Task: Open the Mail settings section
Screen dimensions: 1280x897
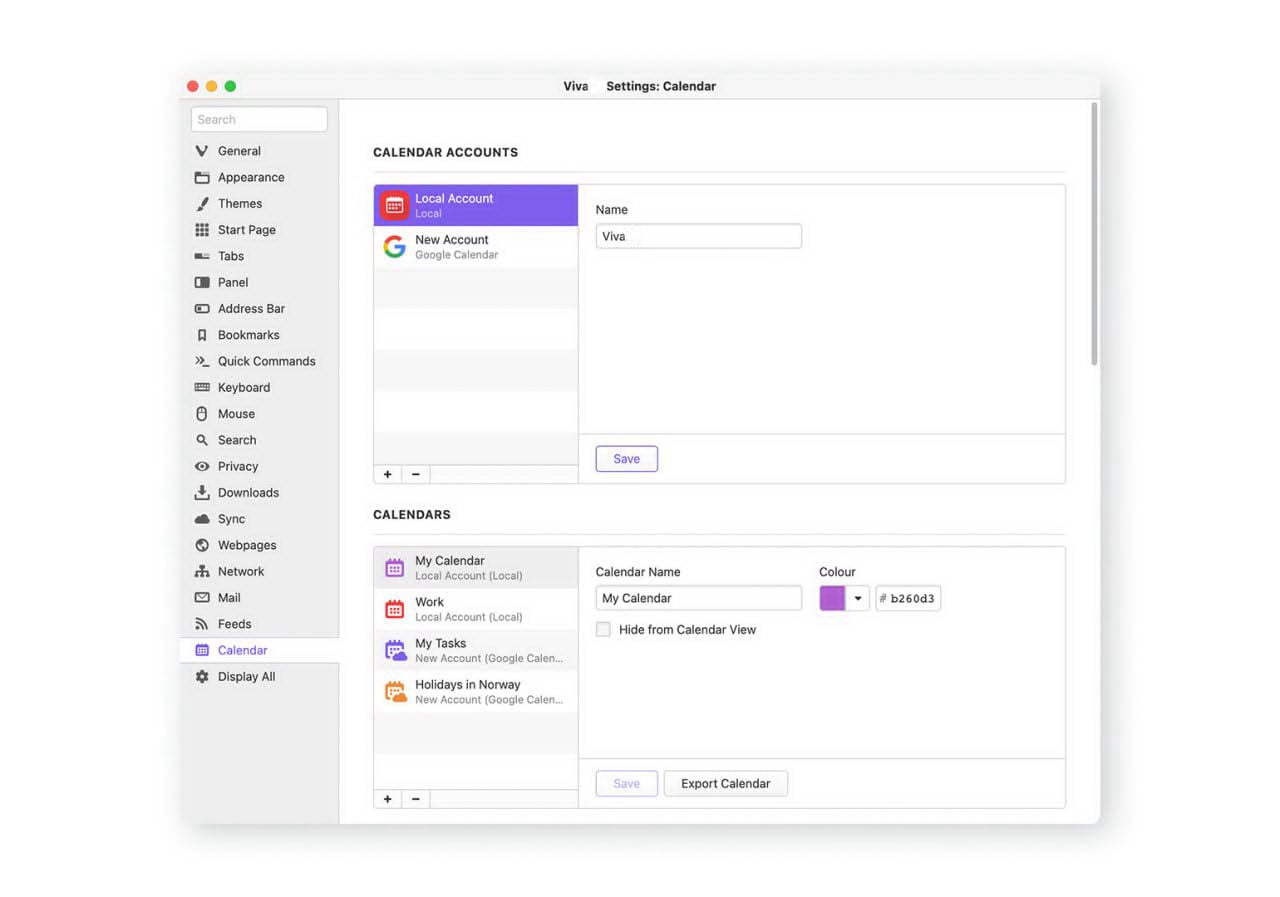Action: click(x=229, y=598)
